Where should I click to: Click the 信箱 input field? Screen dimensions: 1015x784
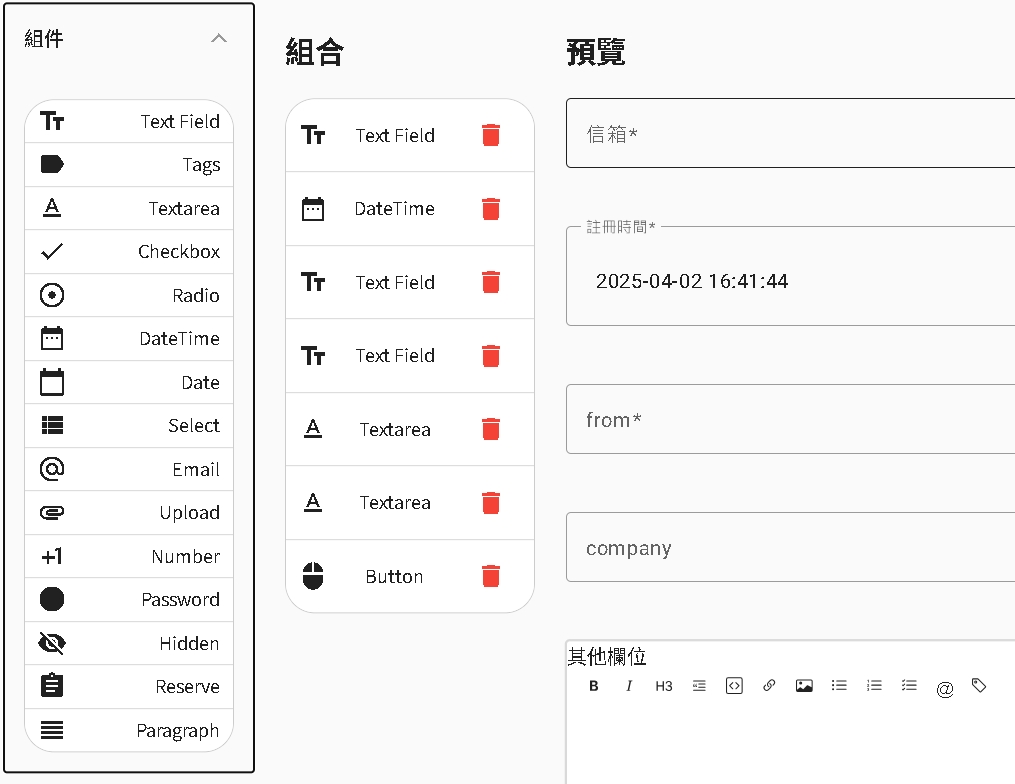pyautogui.click(x=790, y=134)
